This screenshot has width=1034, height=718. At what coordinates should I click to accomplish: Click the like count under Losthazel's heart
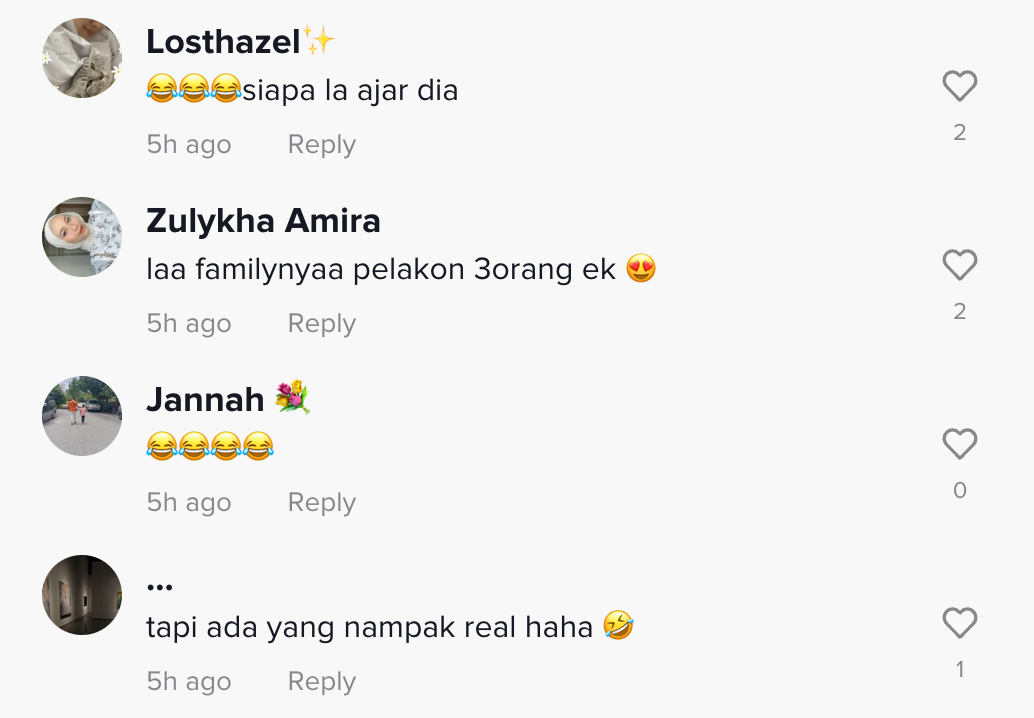[959, 133]
